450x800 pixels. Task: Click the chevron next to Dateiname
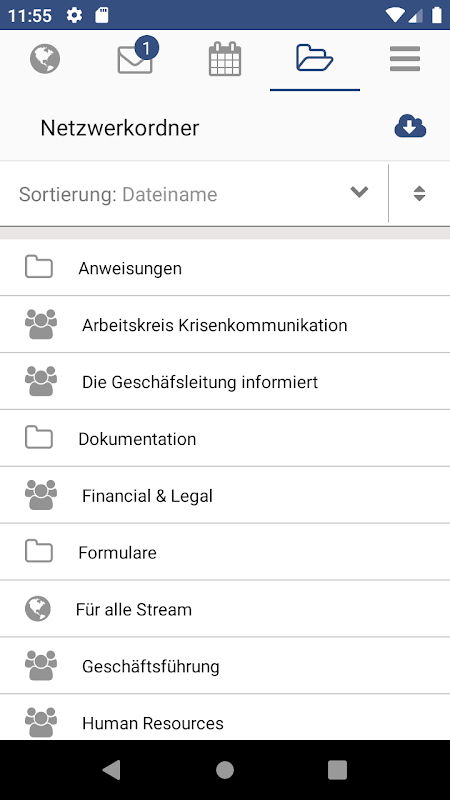pyautogui.click(x=359, y=192)
